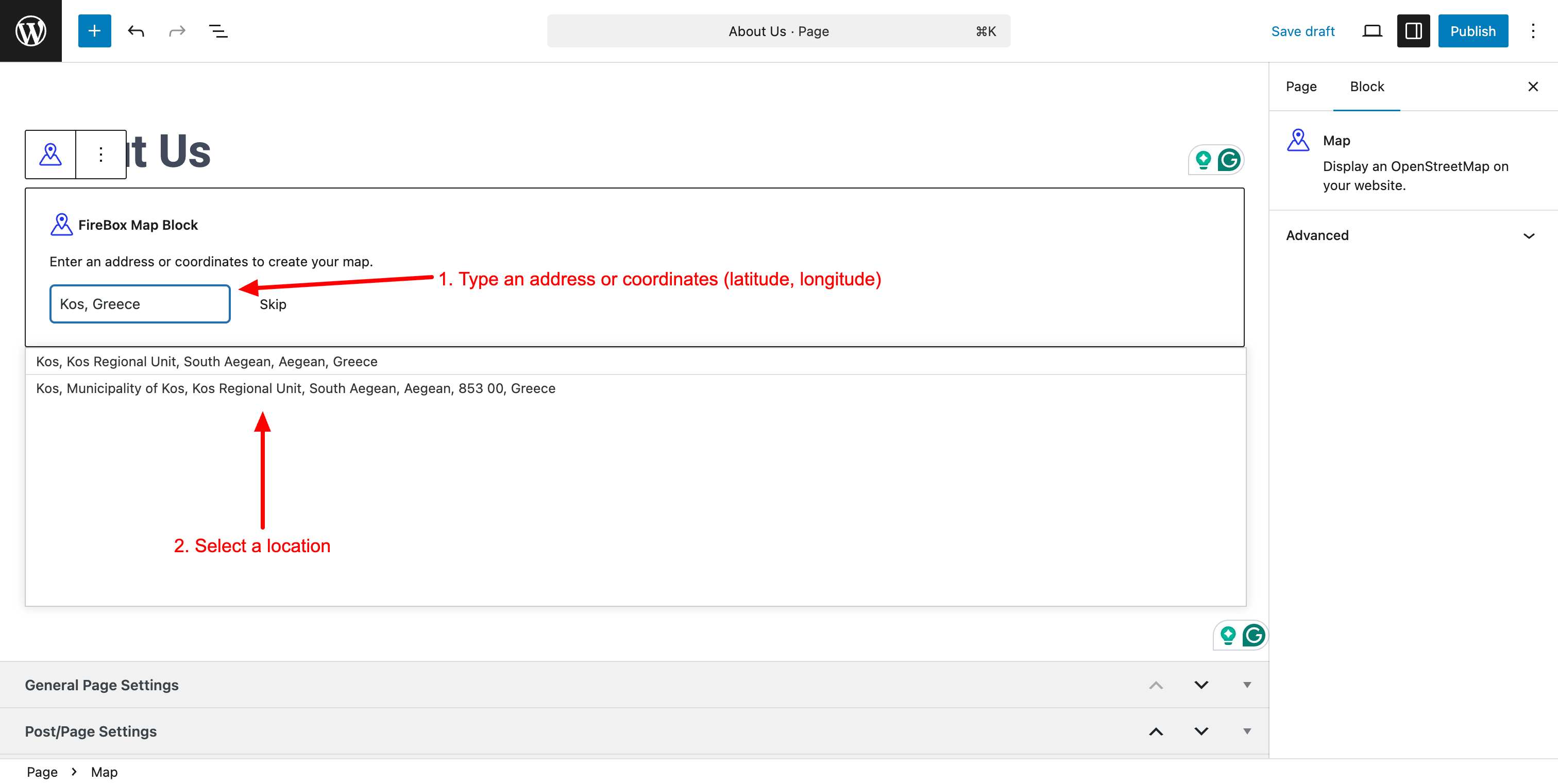
Task: Click the upper Grammarly G icon
Action: (1228, 160)
